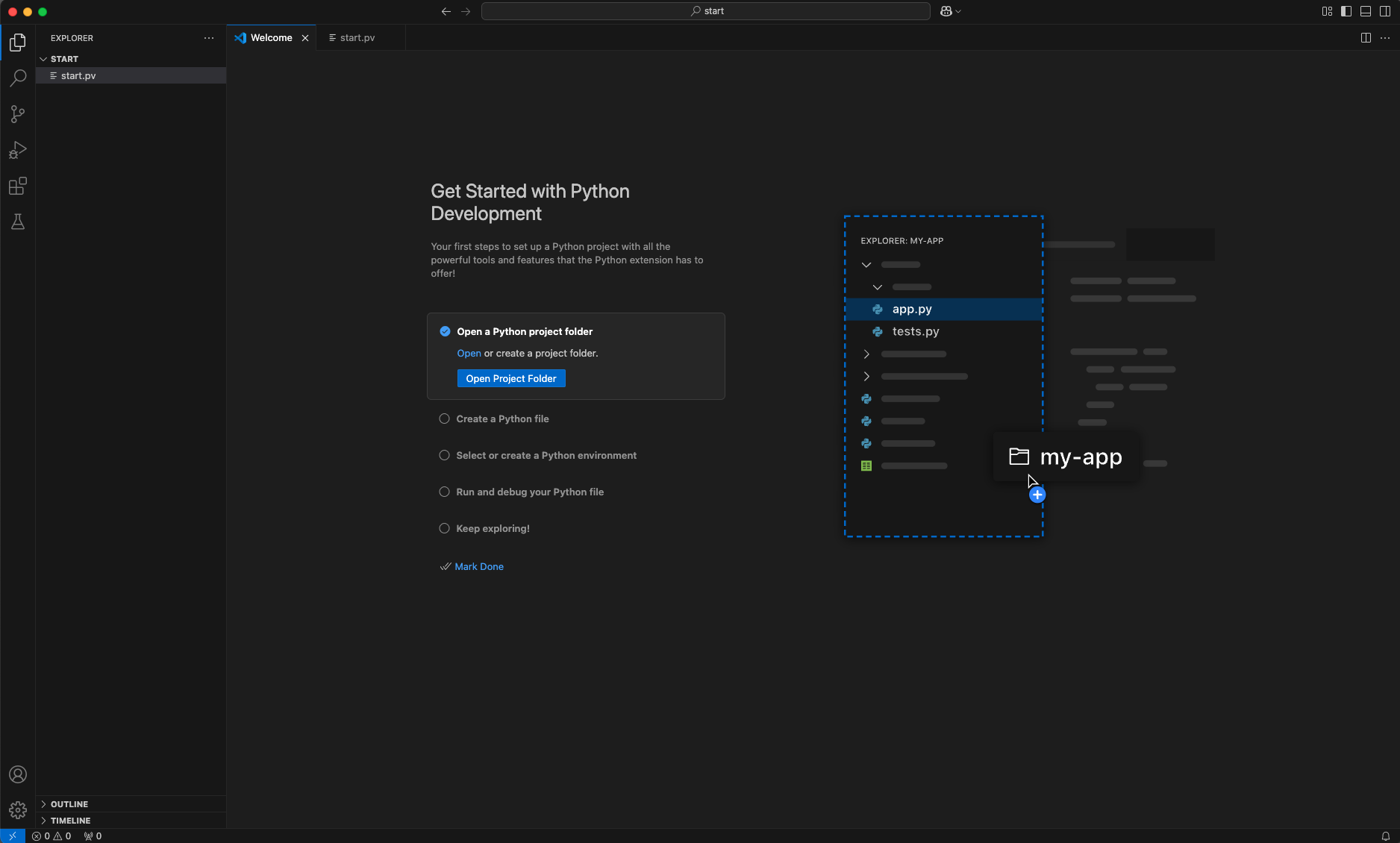
Task: Expand the OUTLINE section
Action: click(x=131, y=804)
